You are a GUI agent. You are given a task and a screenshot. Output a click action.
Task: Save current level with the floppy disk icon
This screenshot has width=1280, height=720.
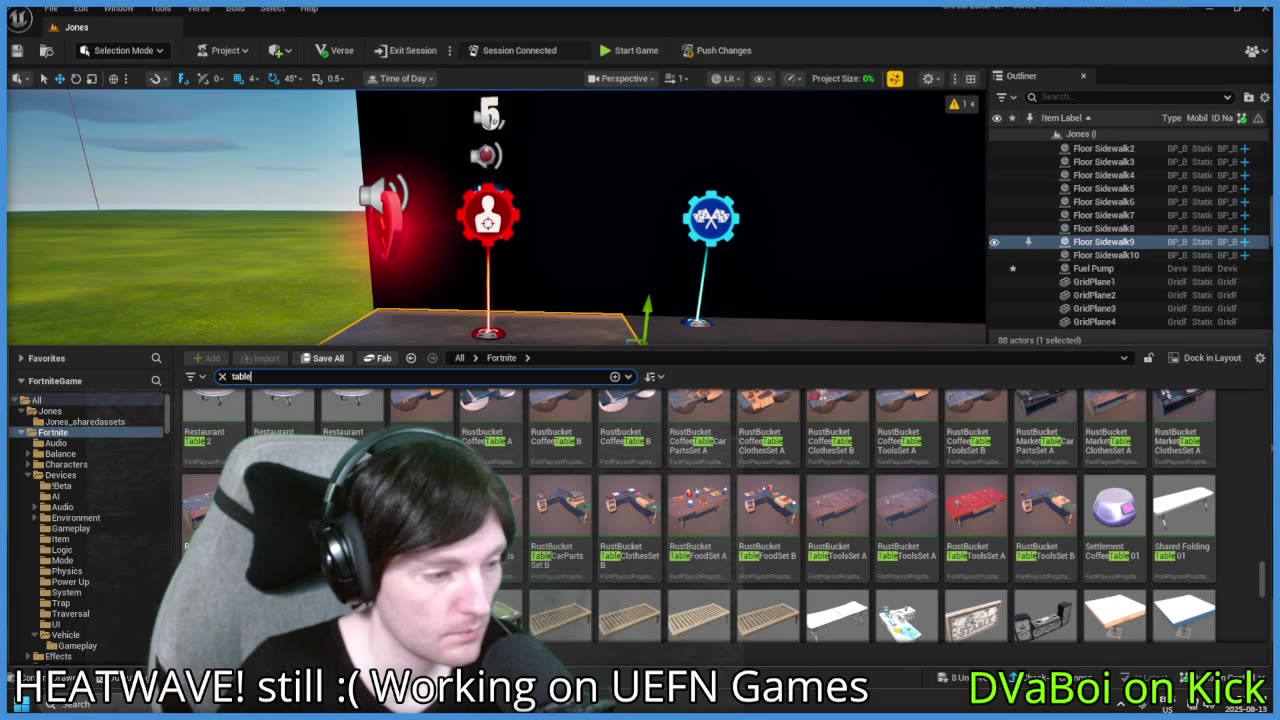(x=17, y=50)
